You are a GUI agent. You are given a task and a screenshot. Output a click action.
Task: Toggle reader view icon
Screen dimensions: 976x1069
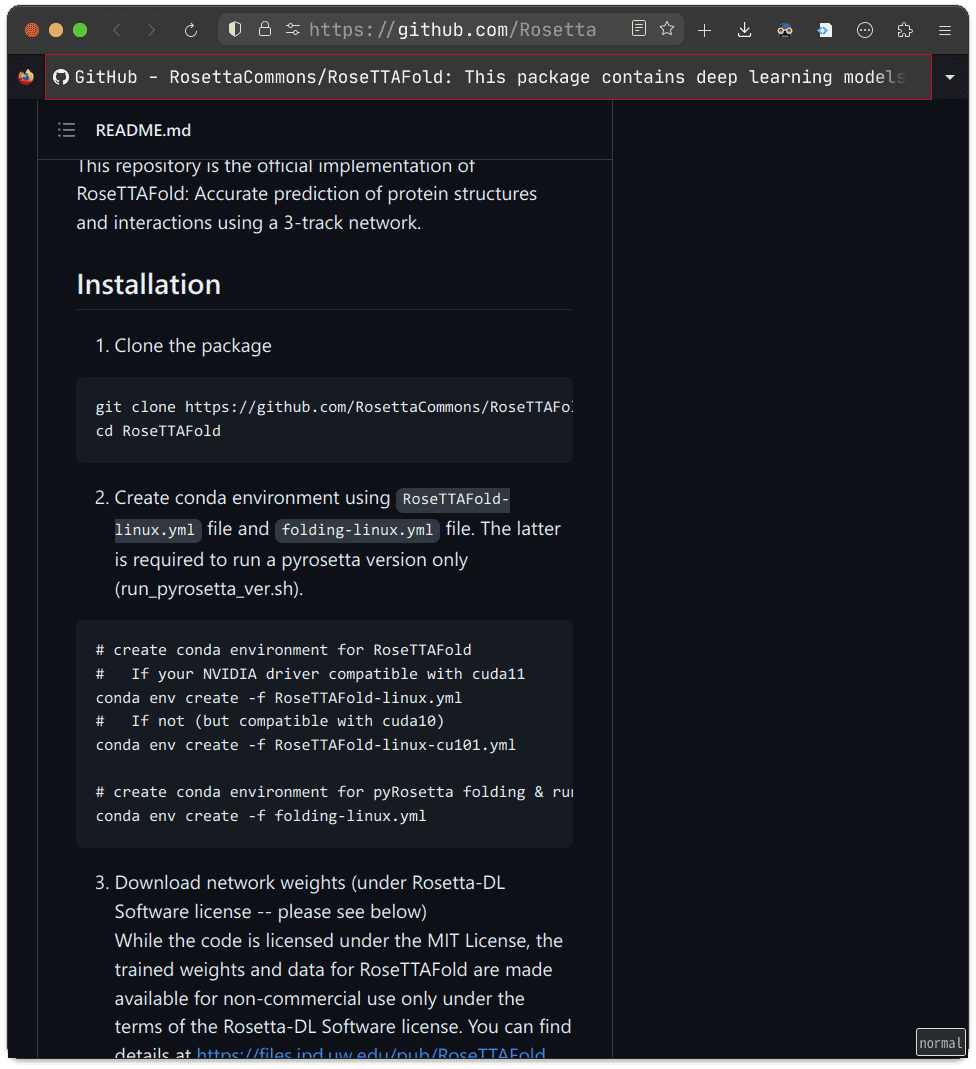click(639, 29)
